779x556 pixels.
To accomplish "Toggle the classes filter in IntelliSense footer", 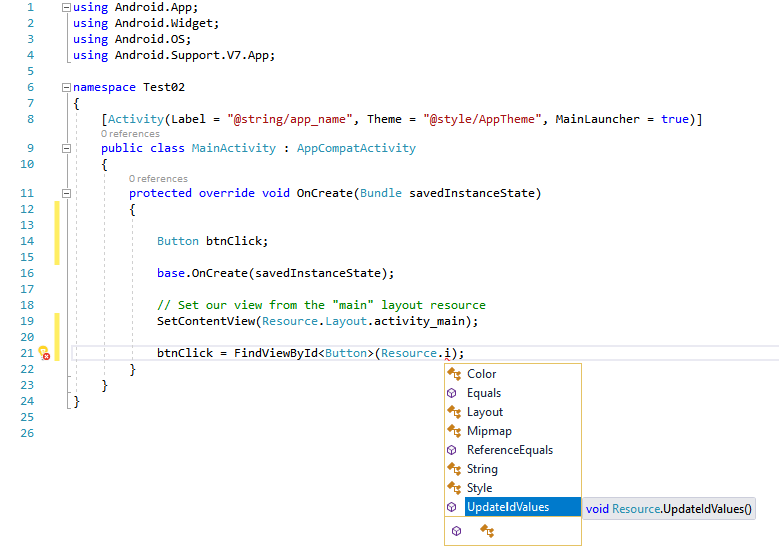I will coord(487,531).
